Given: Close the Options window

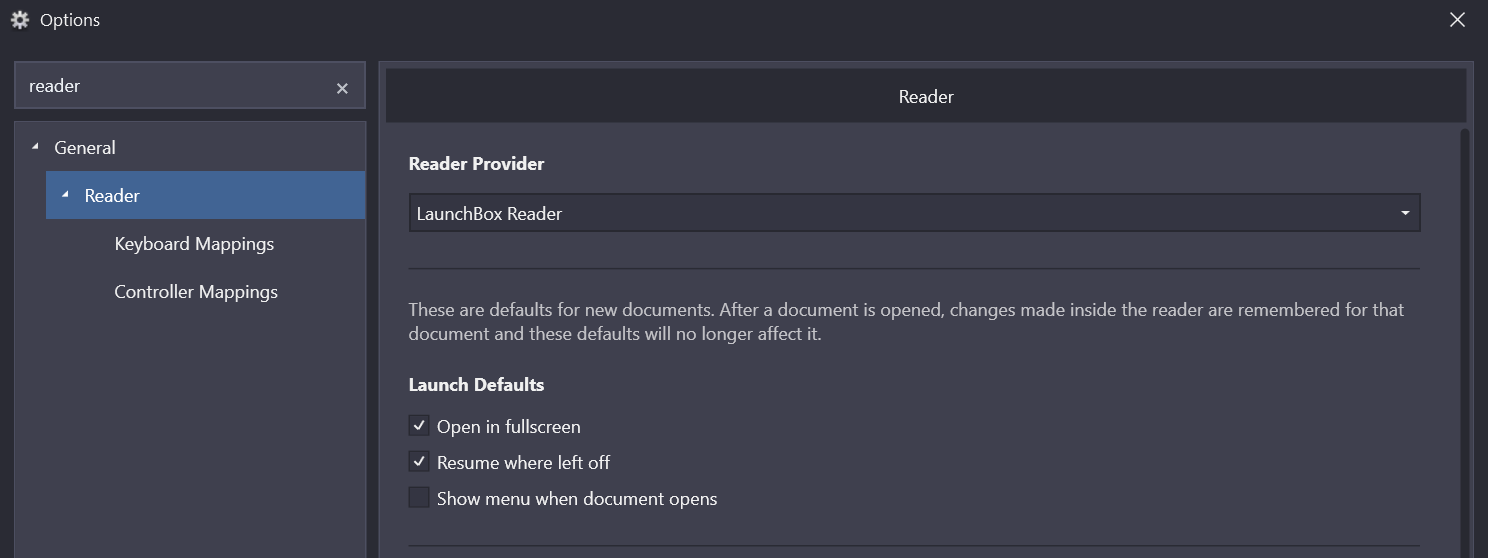Looking at the screenshot, I should click(1458, 19).
